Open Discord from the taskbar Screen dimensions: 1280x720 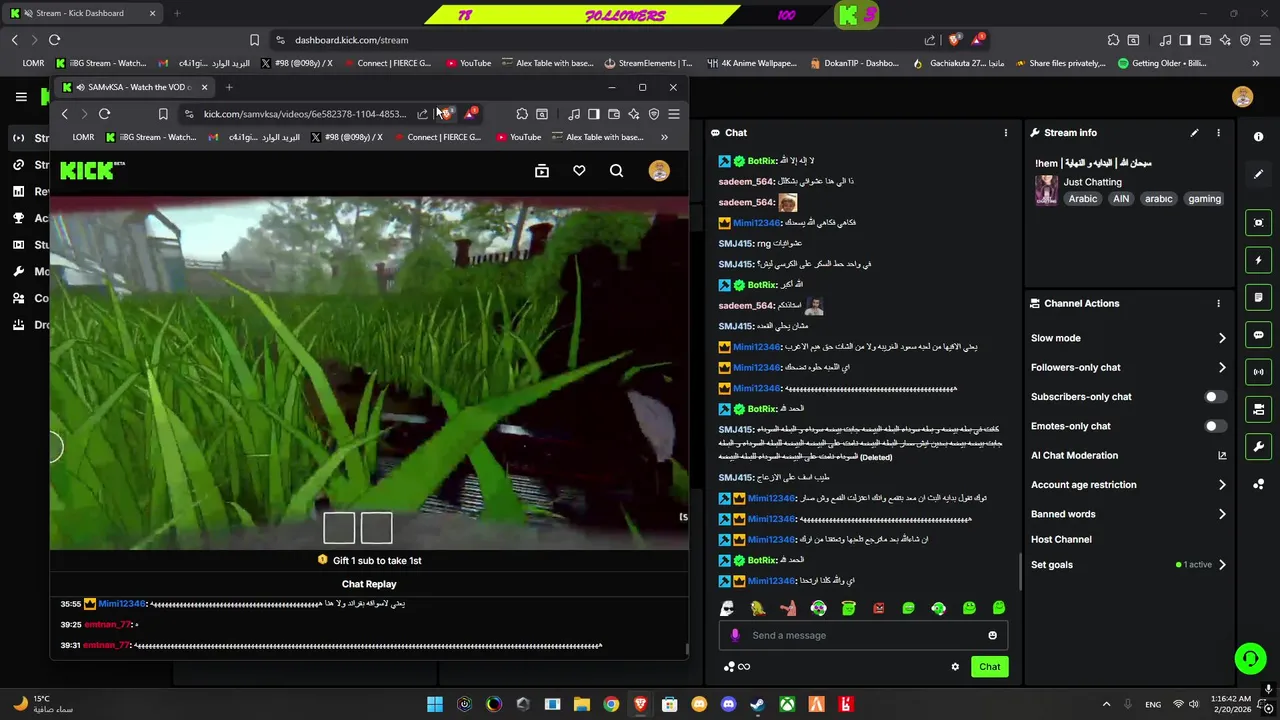click(x=728, y=704)
